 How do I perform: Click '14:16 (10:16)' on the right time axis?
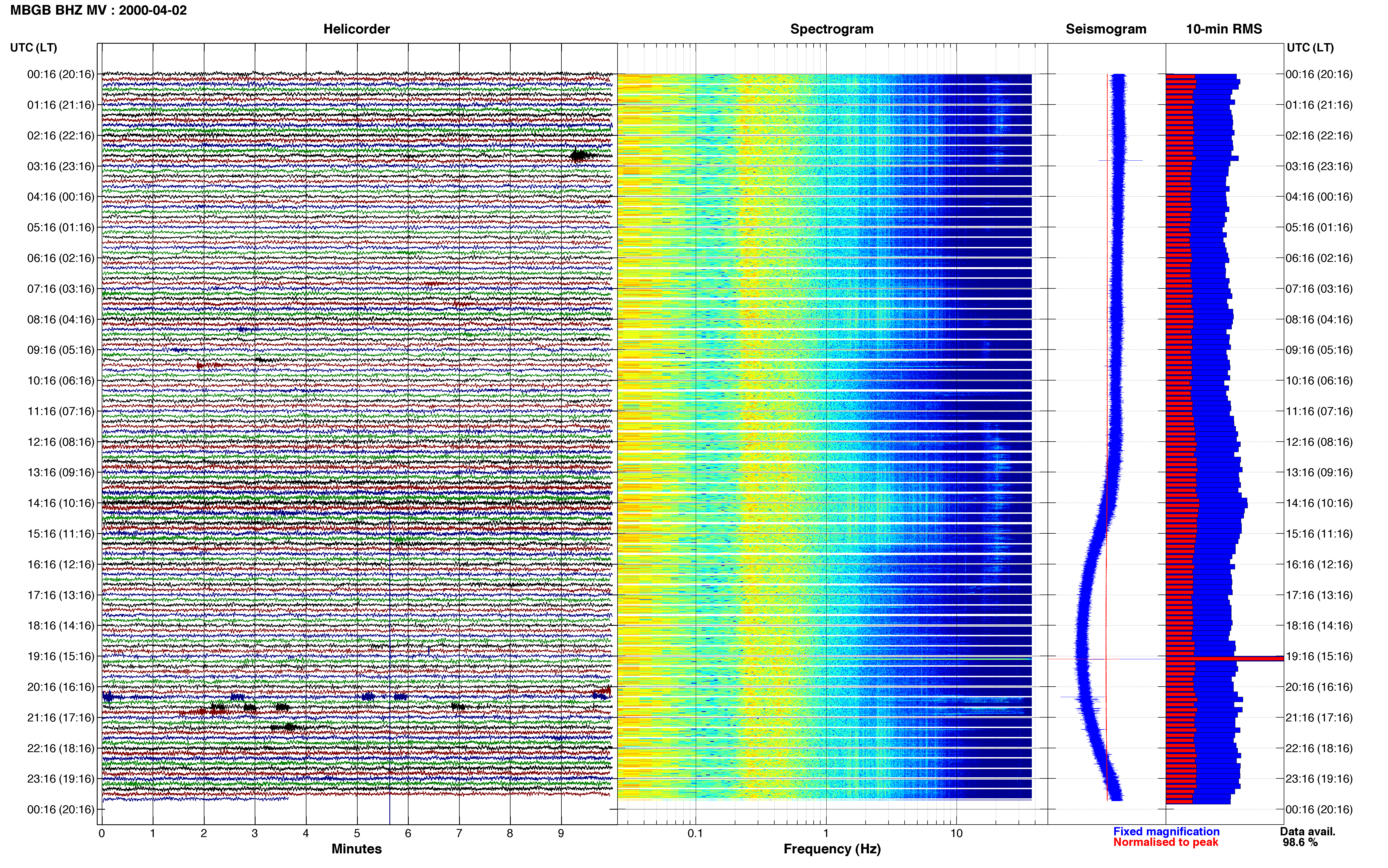point(1319,503)
